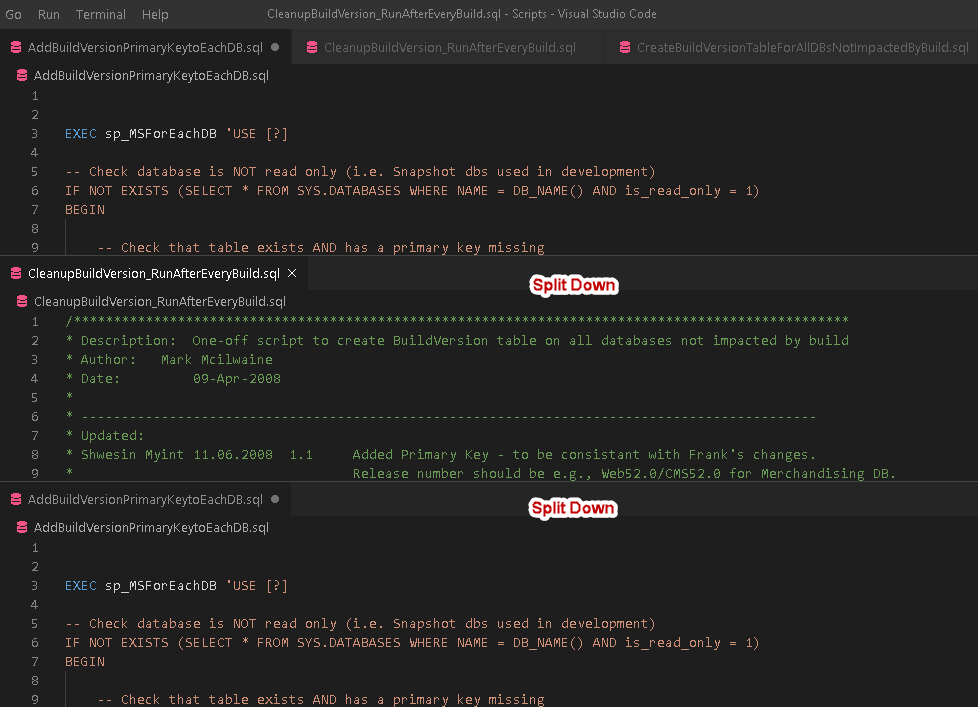Open the Go menu
Image resolution: width=978 pixels, height=707 pixels.
13,15
